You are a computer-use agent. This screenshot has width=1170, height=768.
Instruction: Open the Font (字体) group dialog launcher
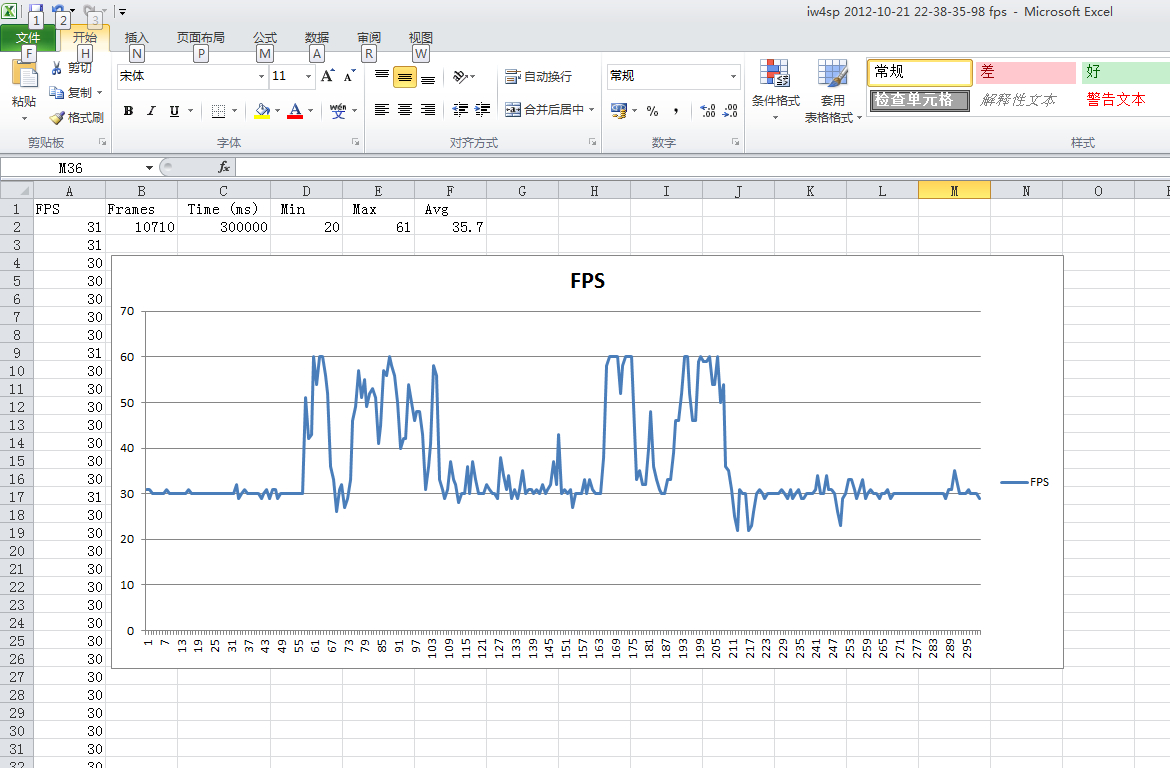tap(356, 142)
